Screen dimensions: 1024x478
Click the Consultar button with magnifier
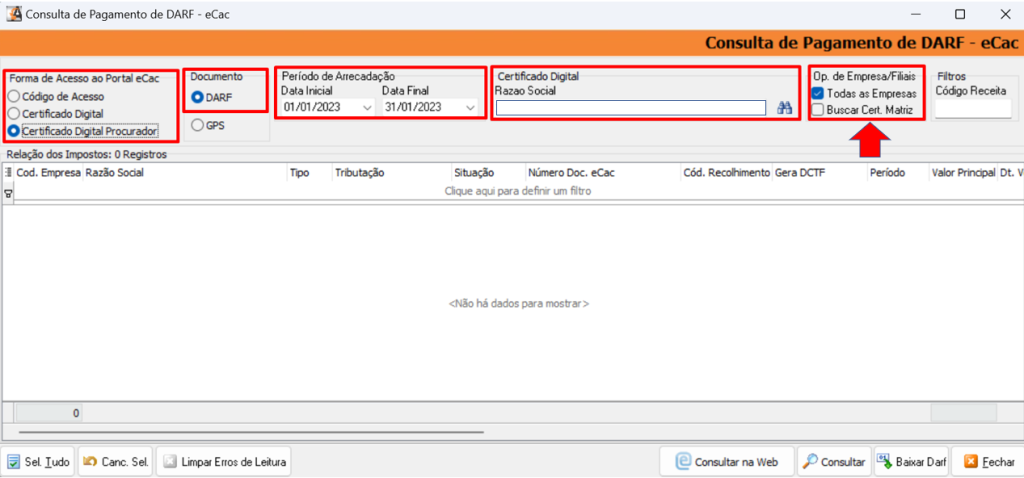834,462
